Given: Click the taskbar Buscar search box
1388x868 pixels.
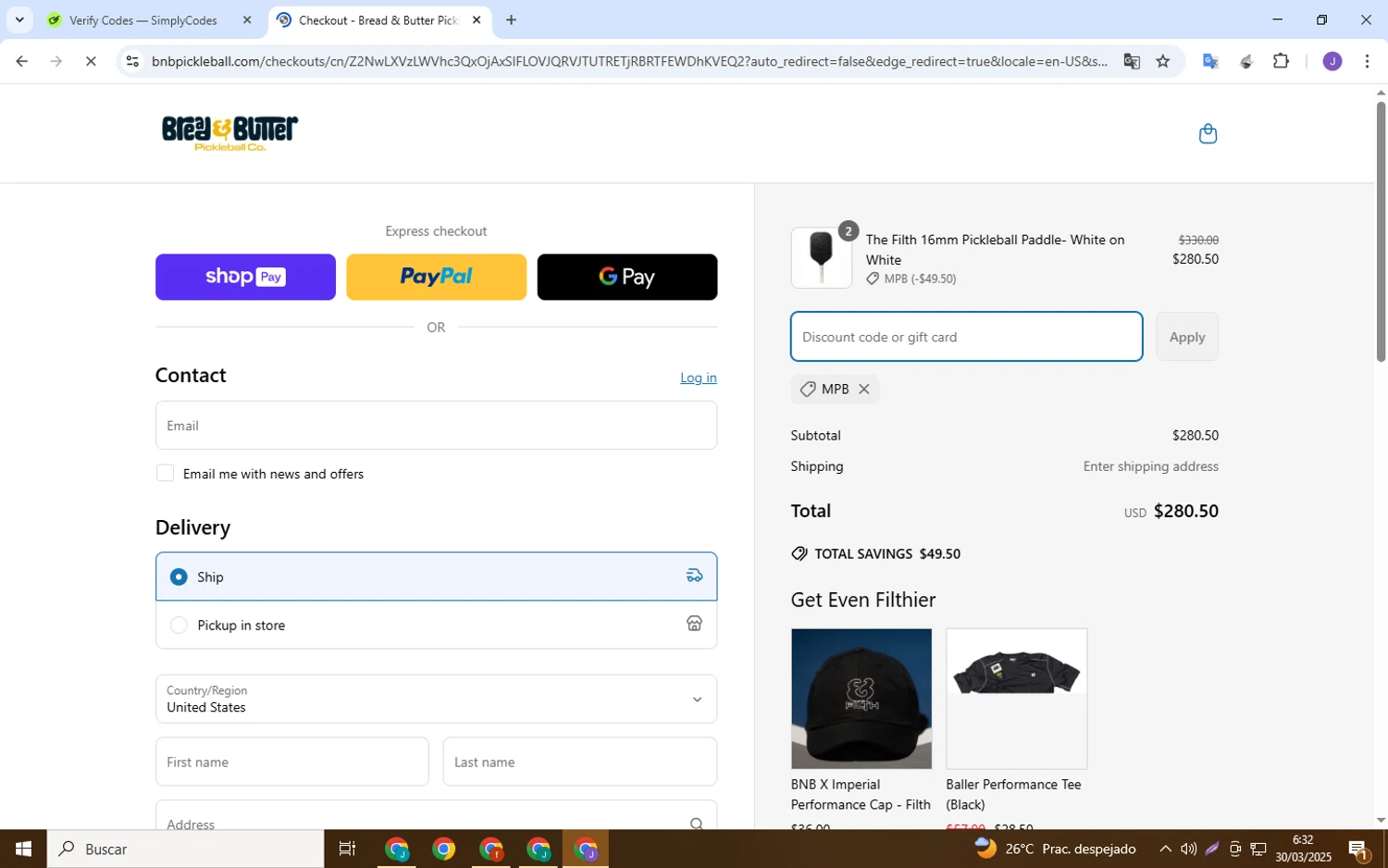Looking at the screenshot, I should (x=185, y=849).
